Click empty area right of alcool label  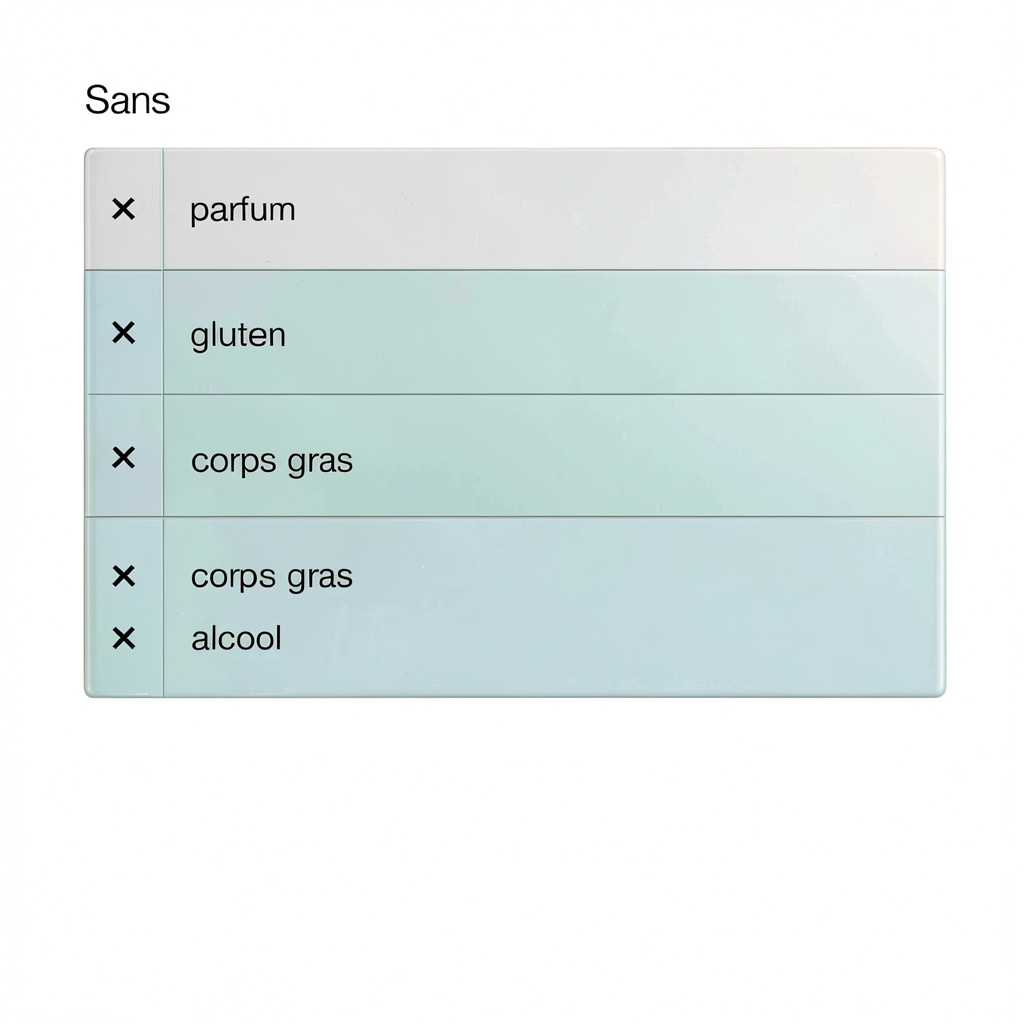coord(620,640)
